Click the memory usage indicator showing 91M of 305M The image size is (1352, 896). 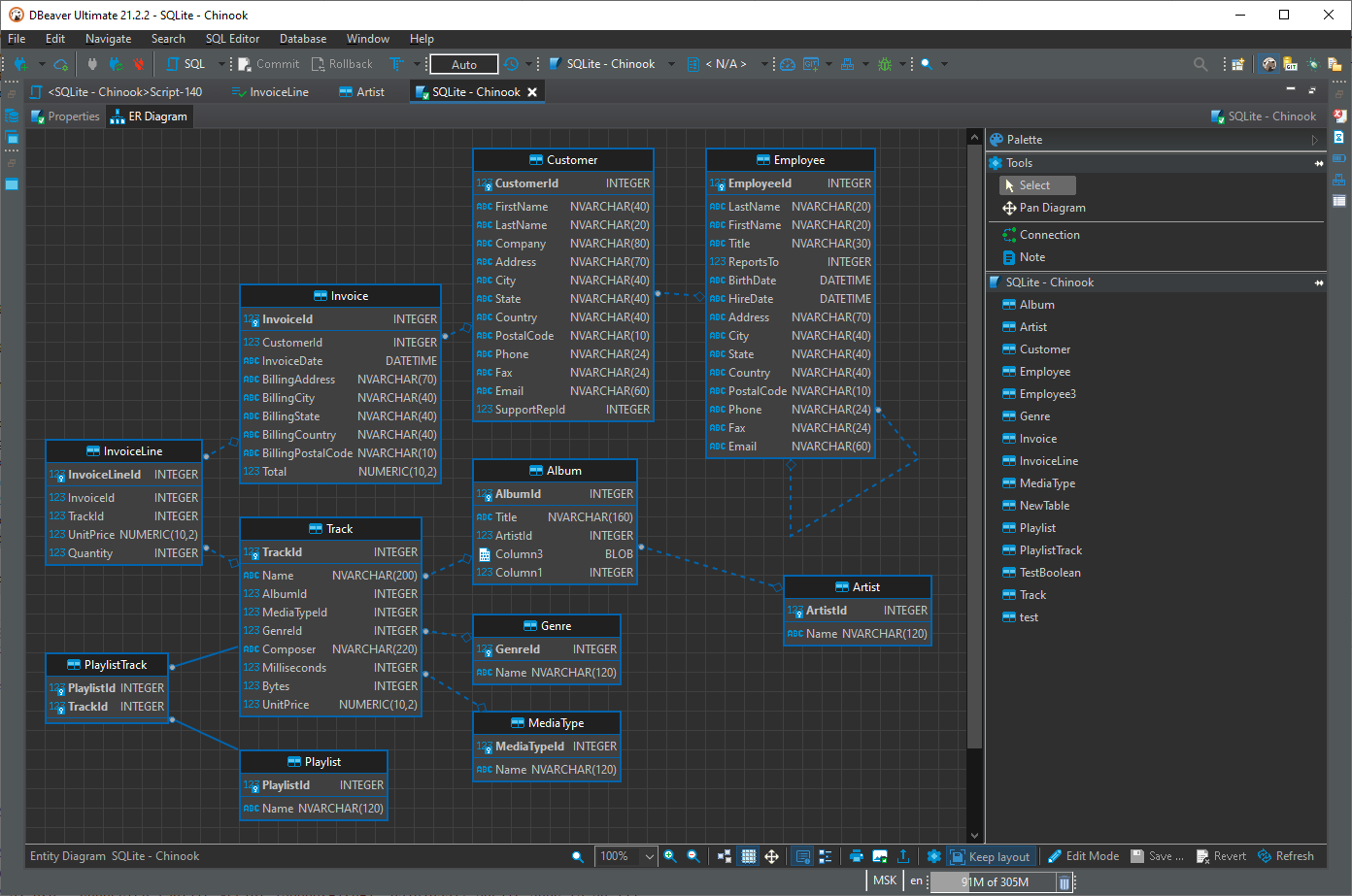(x=995, y=881)
